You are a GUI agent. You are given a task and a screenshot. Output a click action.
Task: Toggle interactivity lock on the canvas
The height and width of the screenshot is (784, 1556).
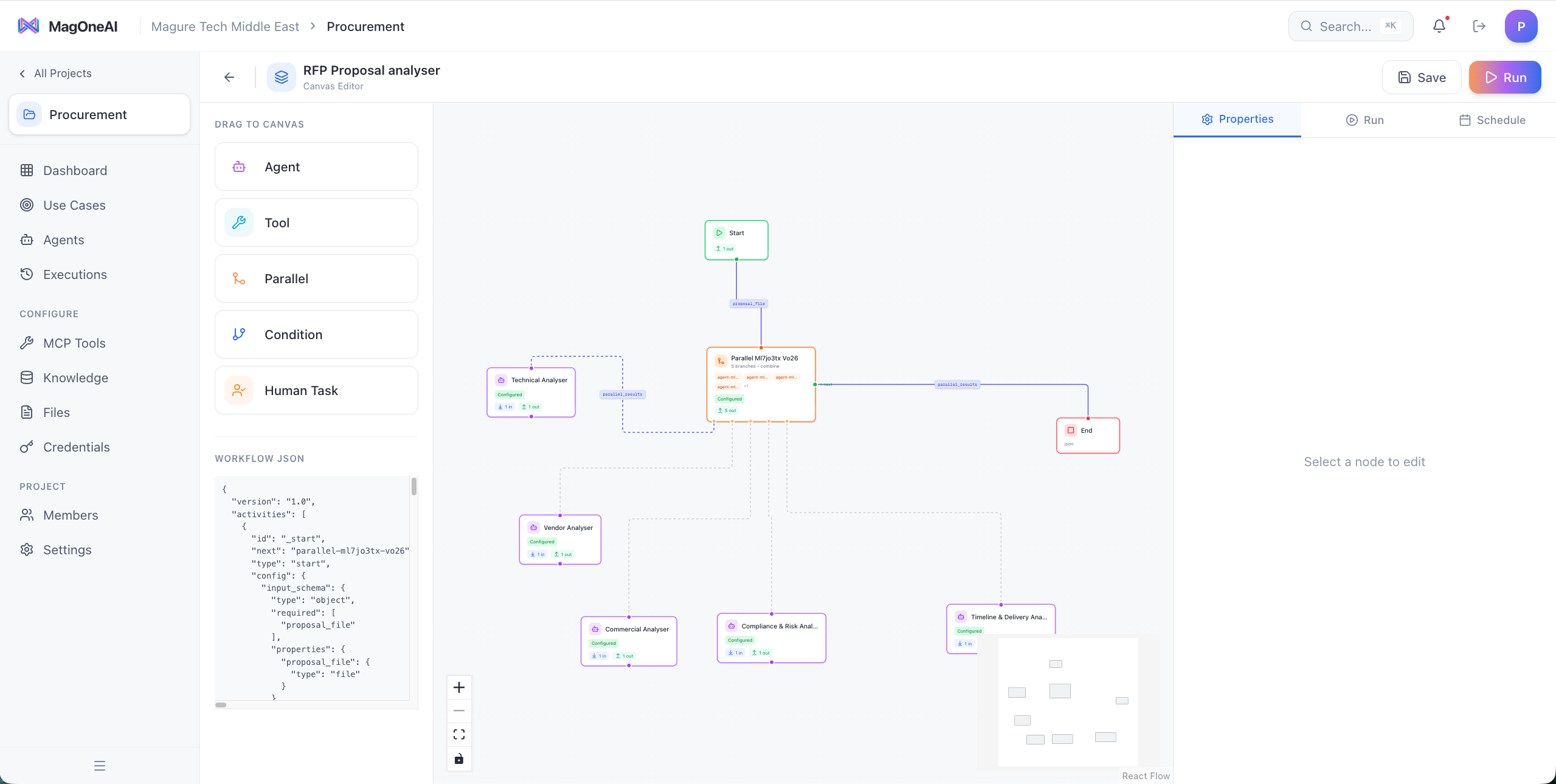459,758
